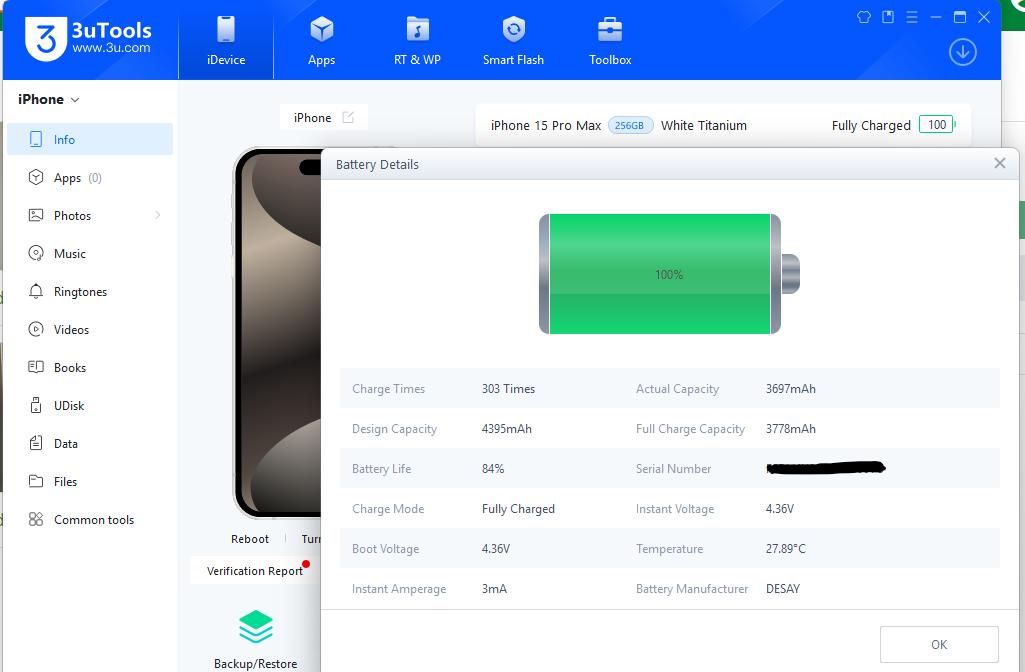
Task: Open the title bar menu lines icon
Action: 912,17
